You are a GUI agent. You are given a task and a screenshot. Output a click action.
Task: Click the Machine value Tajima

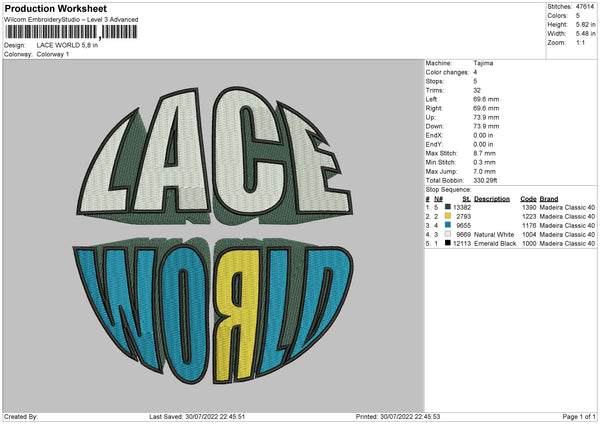pyautogui.click(x=485, y=62)
